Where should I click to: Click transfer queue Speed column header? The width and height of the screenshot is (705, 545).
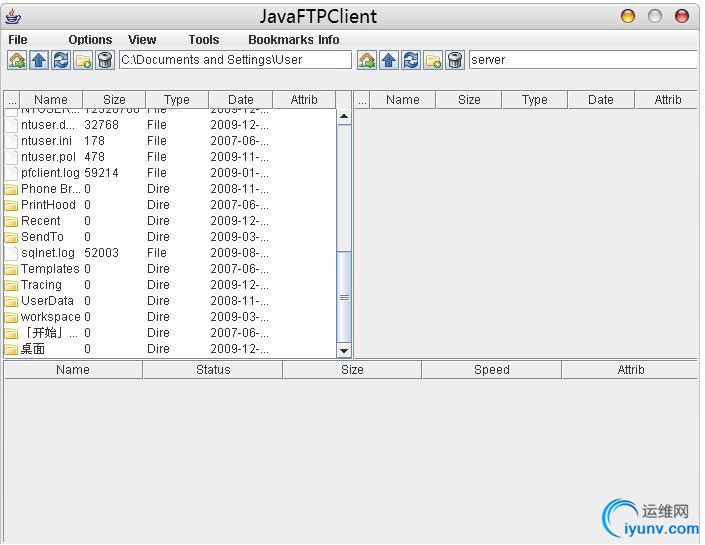(491, 370)
